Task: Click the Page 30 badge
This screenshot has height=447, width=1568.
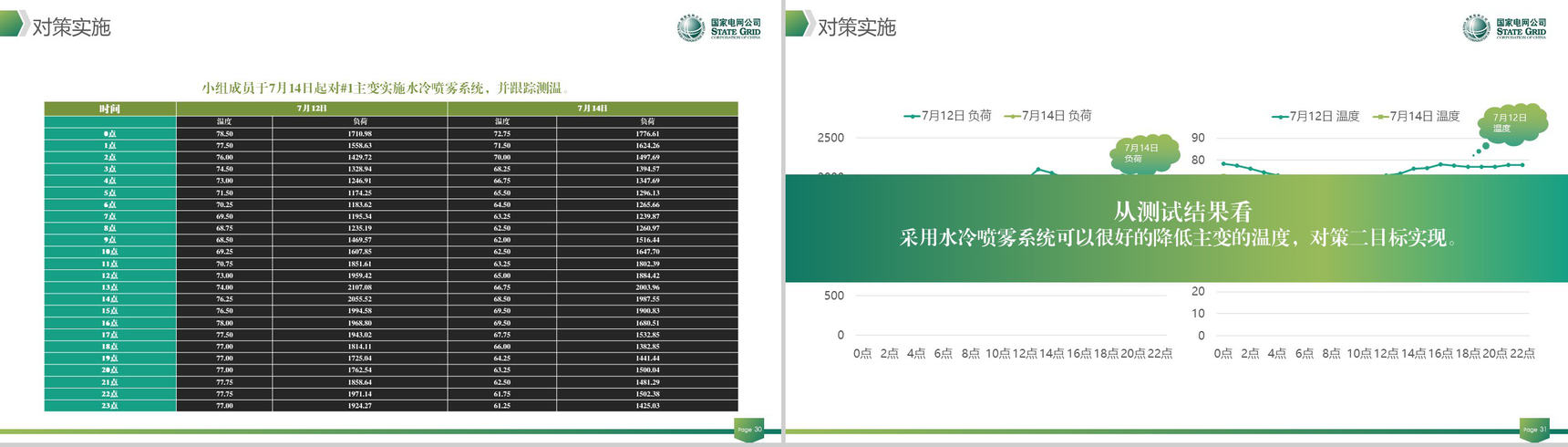Action: coord(748,429)
